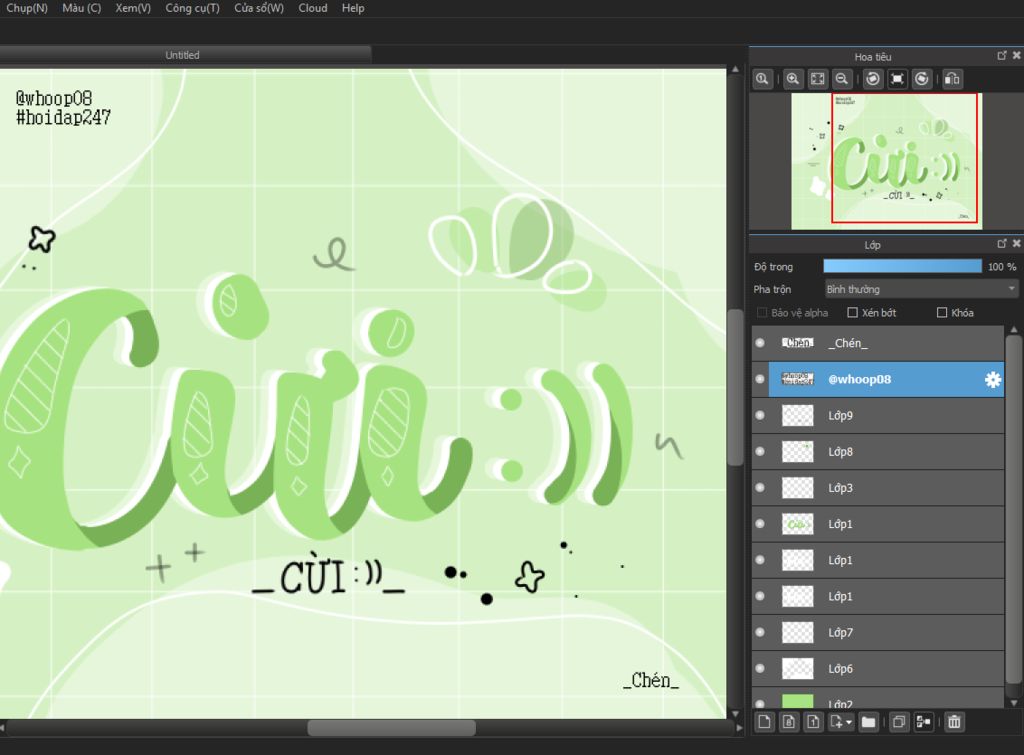Toggle visibility of Lớp3 layer
Viewport: 1024px width, 755px height.
click(760, 488)
